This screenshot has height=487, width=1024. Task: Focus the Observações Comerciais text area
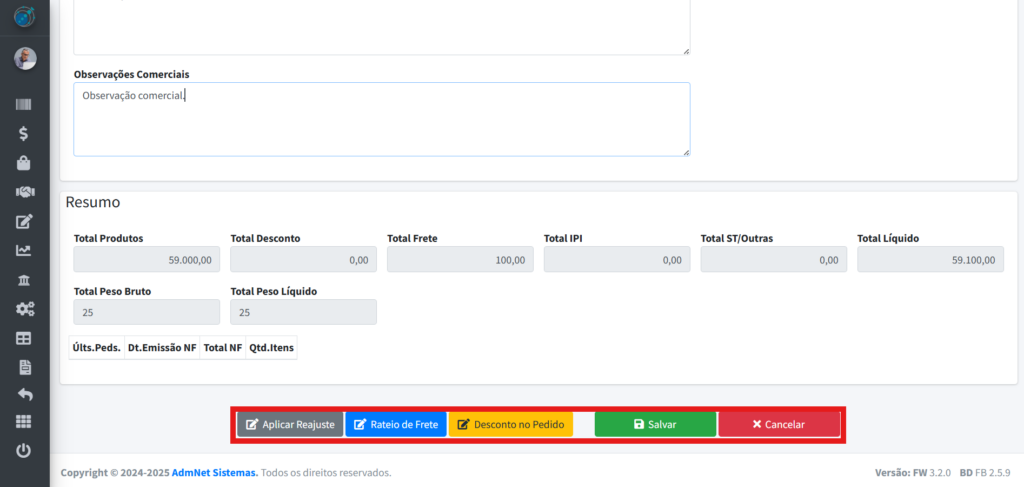click(x=381, y=119)
